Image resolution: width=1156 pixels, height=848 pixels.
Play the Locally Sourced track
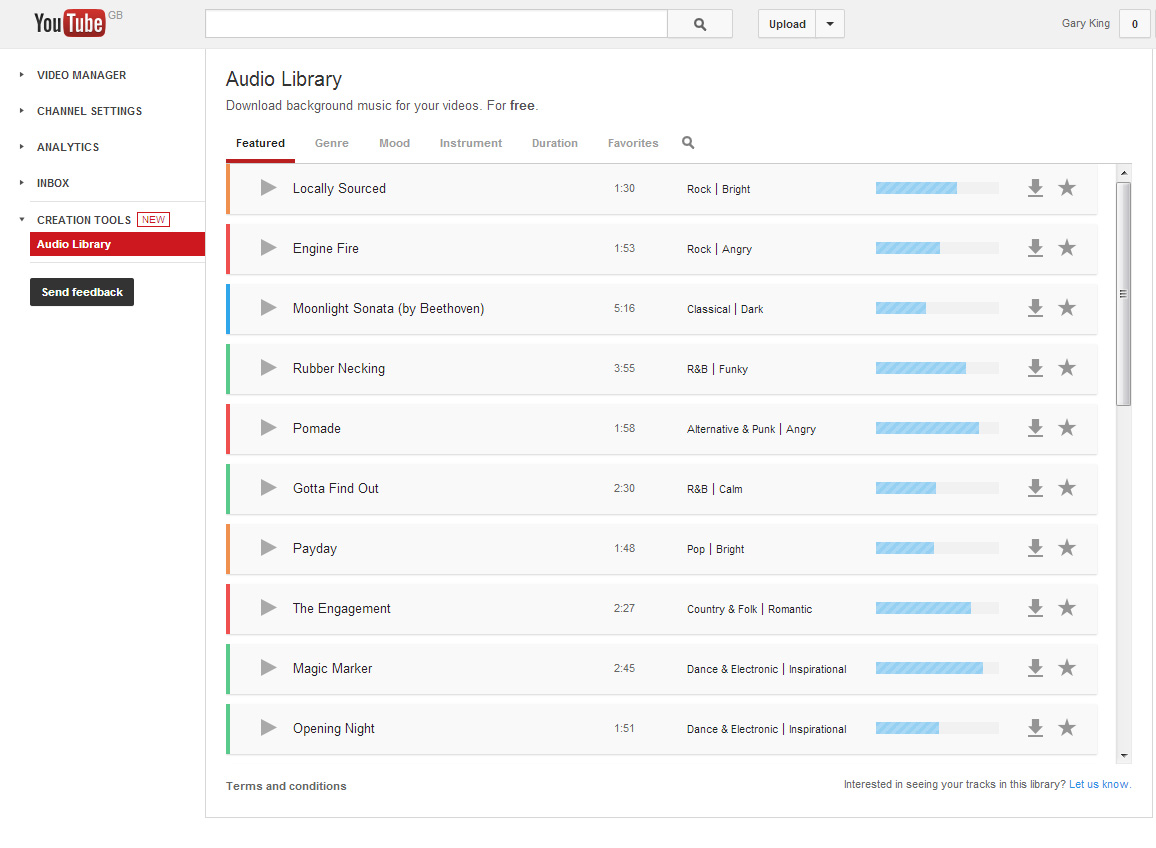pyautogui.click(x=268, y=188)
